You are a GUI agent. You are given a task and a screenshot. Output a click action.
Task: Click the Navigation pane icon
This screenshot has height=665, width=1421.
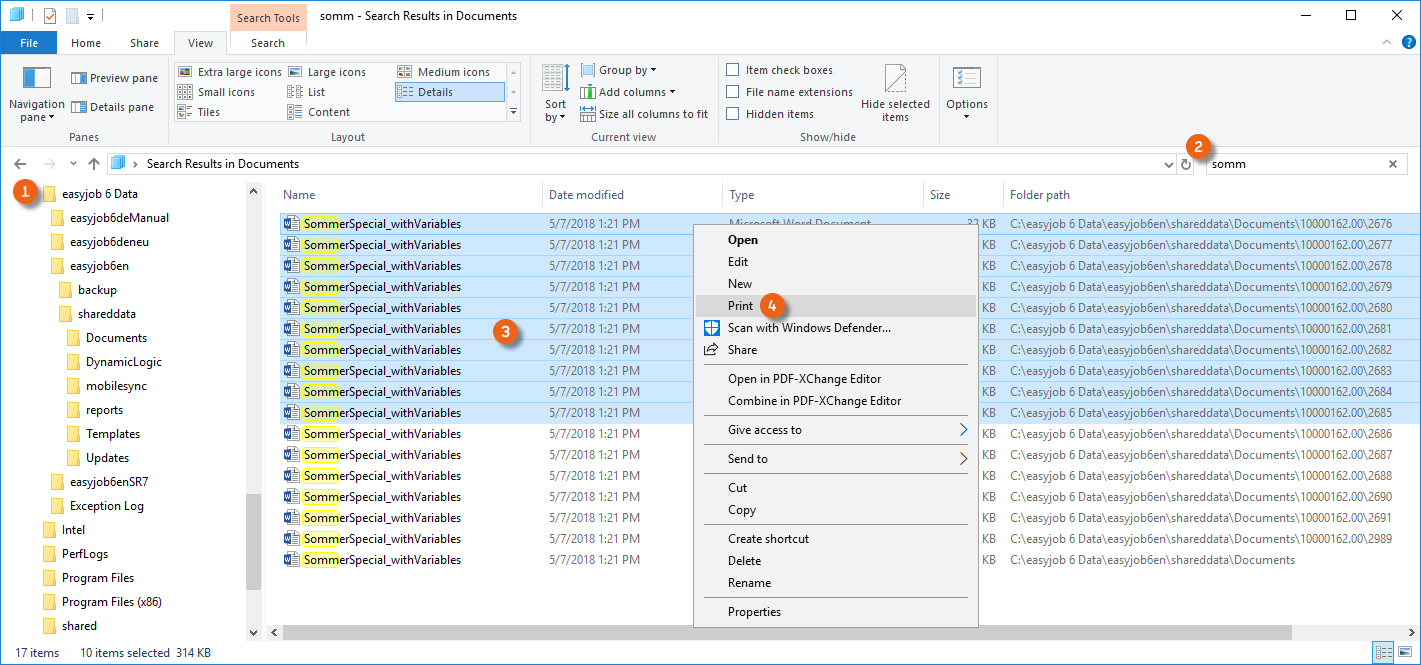(36, 78)
